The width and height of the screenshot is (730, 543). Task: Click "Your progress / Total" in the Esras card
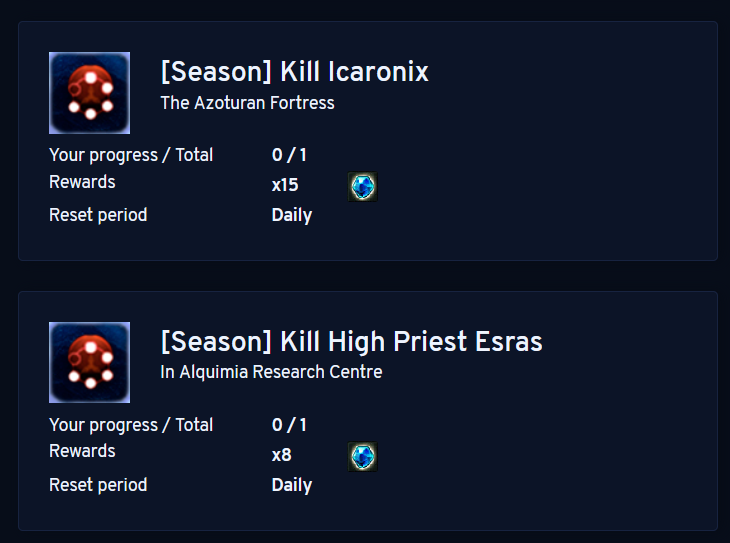pyautogui.click(x=131, y=425)
